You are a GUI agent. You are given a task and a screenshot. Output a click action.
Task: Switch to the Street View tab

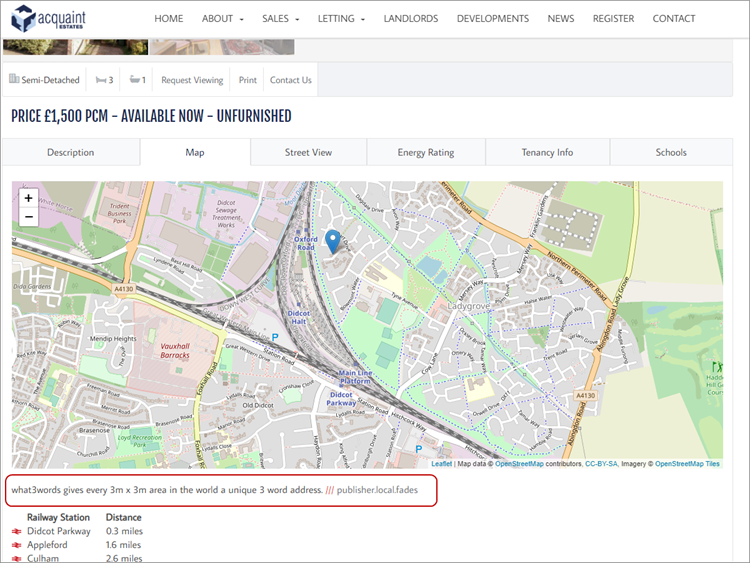(308, 153)
